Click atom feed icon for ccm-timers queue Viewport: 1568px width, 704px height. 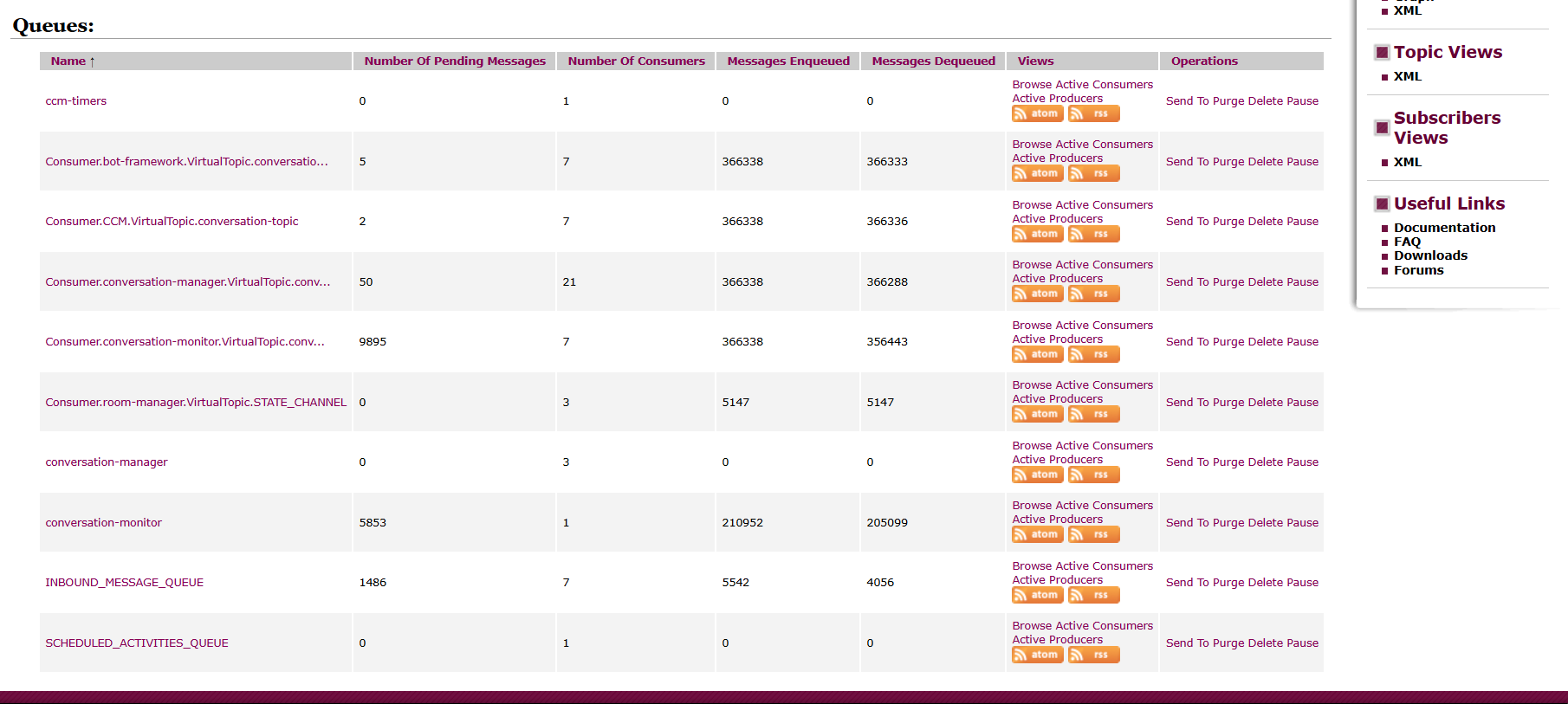coord(1037,113)
